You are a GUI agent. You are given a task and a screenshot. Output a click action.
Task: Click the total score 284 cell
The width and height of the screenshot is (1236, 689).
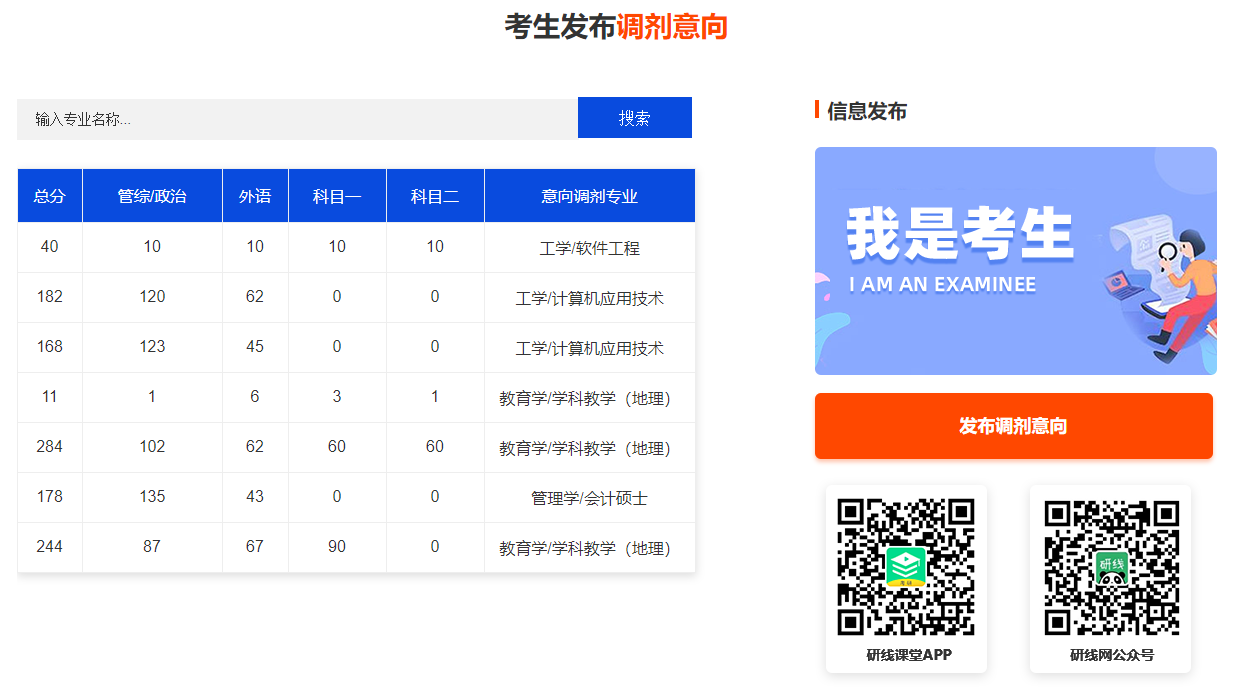click(49, 447)
